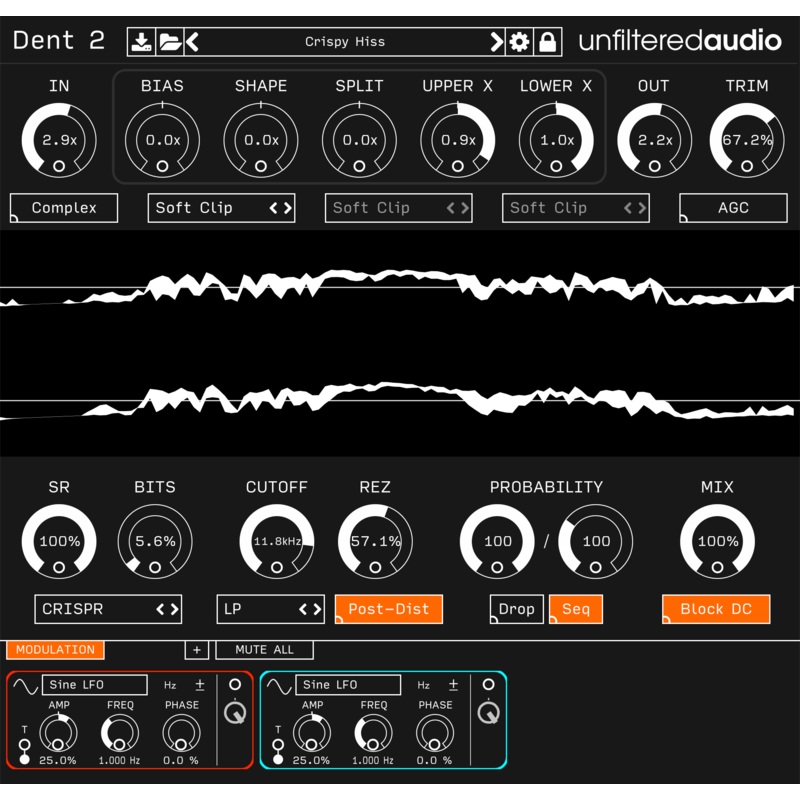Click the Hz unit label in the cyan LFO

(x=423, y=685)
